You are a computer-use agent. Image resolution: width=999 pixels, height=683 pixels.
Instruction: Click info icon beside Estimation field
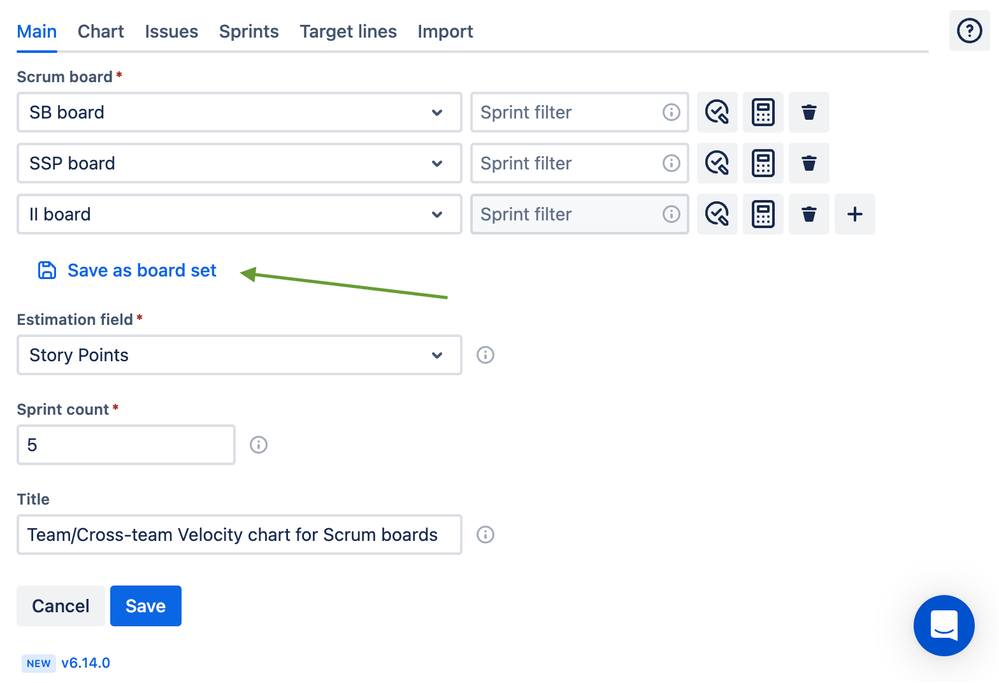485,355
